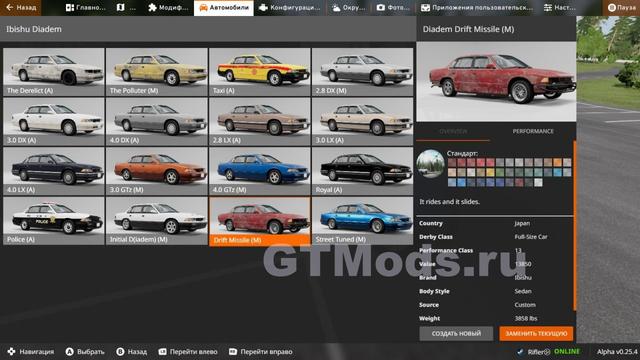The width and height of the screenshot is (640, 360).
Task: Click the circular paint preview ball
Action: click(431, 164)
